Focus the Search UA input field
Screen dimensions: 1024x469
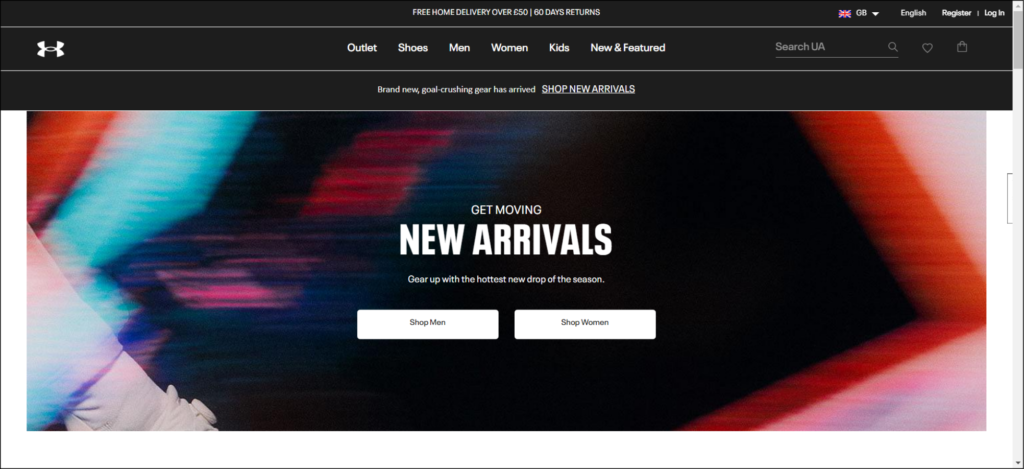click(x=829, y=47)
